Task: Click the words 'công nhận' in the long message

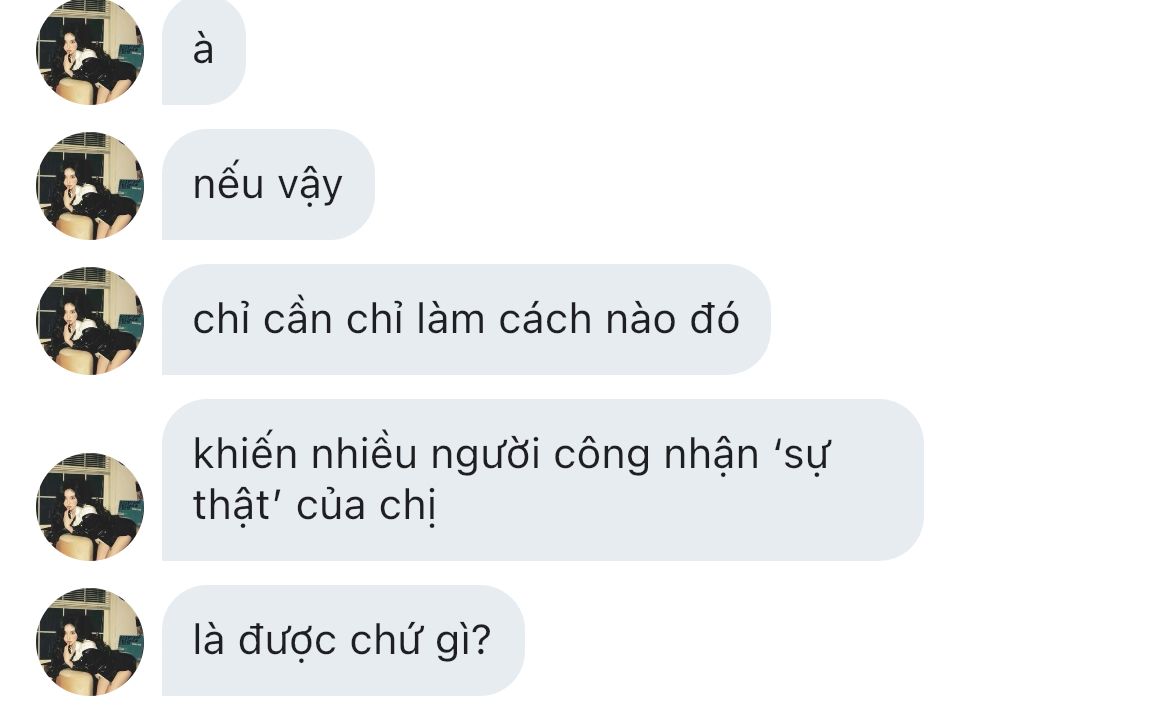Action: 656,456
